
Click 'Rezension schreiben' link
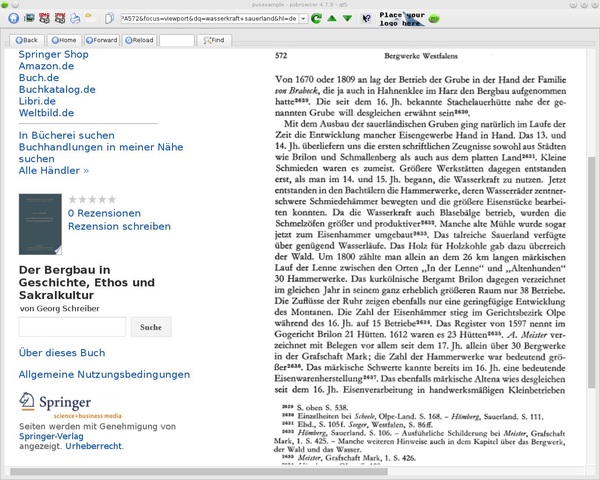[119, 226]
